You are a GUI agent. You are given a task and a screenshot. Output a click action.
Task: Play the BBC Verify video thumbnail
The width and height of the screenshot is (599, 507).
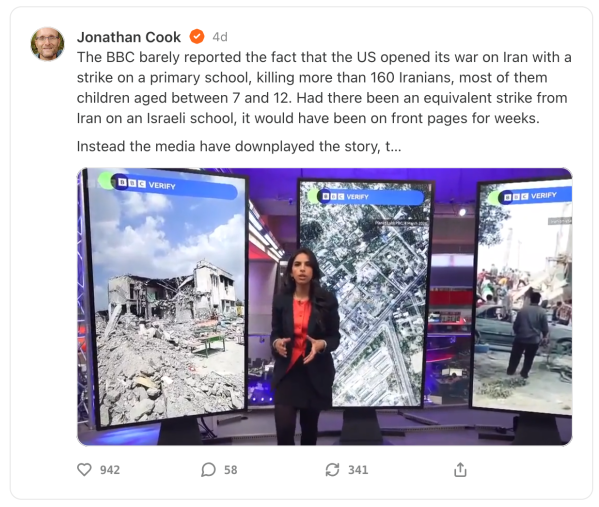pos(325,306)
